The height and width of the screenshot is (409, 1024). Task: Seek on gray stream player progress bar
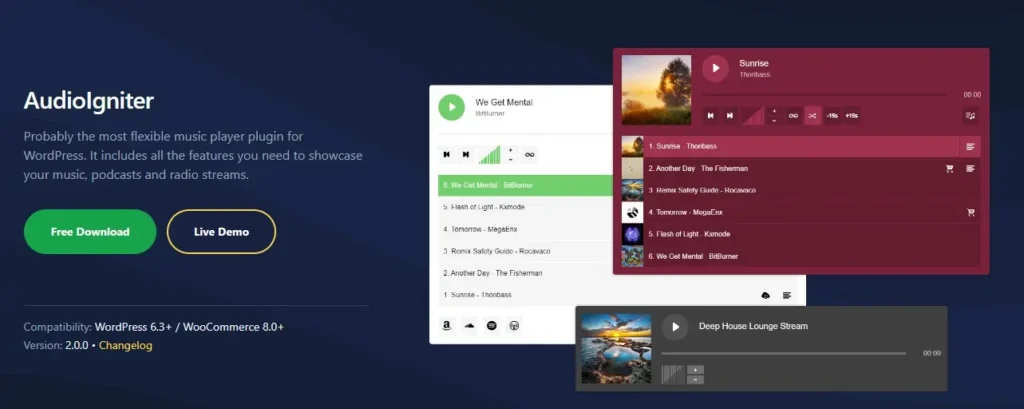tap(784, 353)
